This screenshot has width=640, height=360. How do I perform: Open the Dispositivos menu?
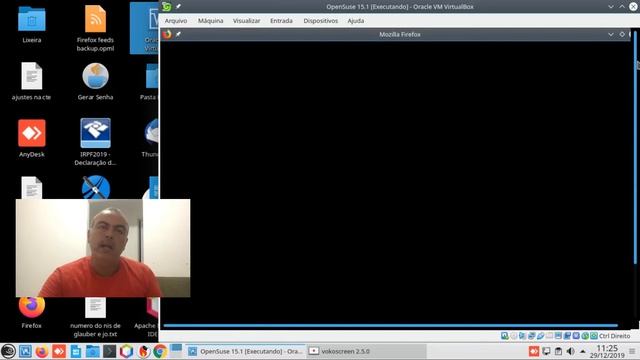click(x=320, y=21)
